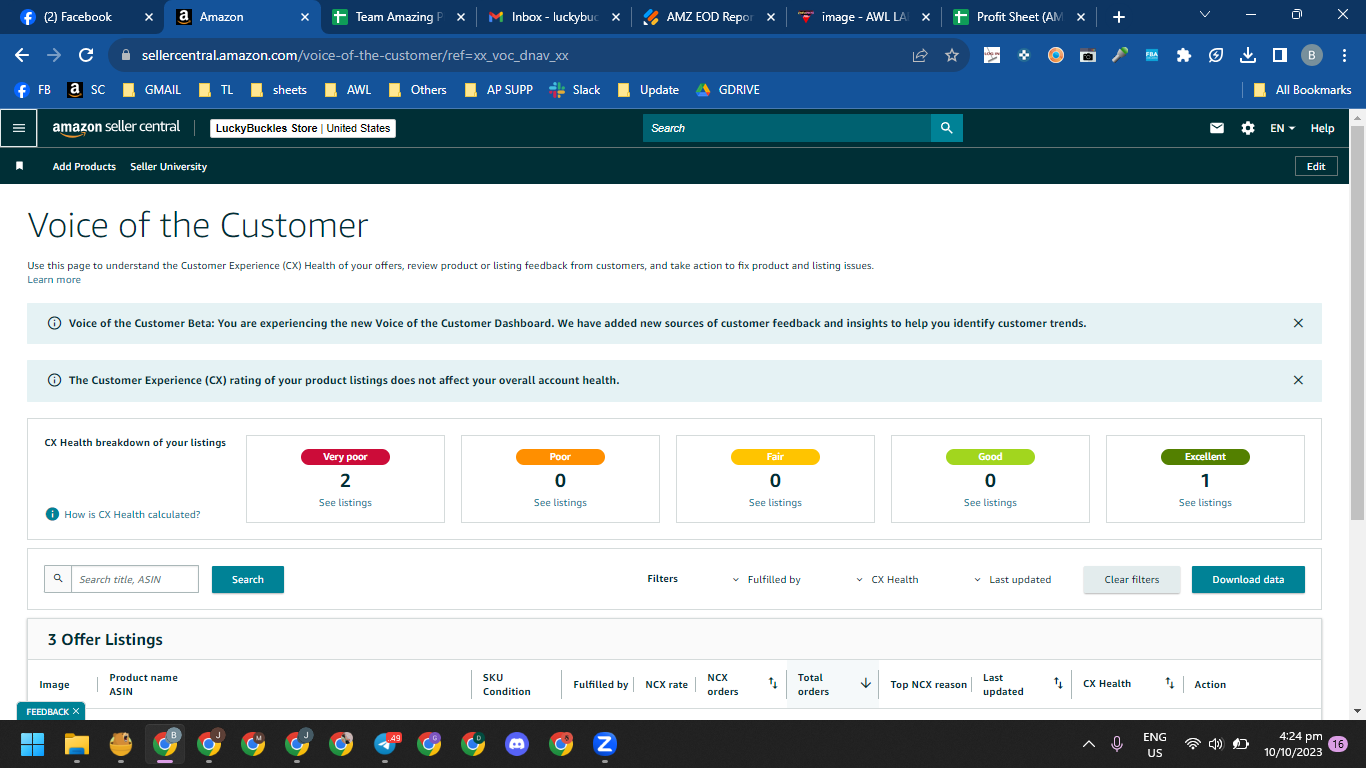The height and width of the screenshot is (768, 1366).
Task: Bookmark this page with the star icon
Action: tap(952, 55)
